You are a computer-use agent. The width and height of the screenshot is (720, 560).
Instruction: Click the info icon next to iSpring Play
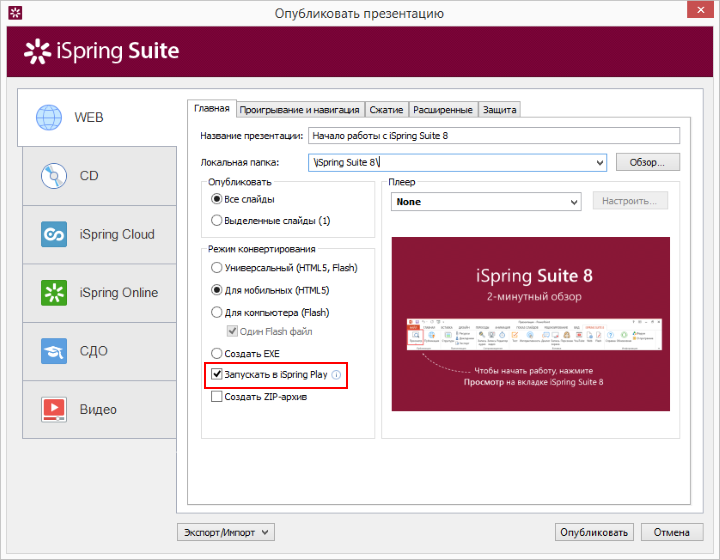tap(336, 375)
